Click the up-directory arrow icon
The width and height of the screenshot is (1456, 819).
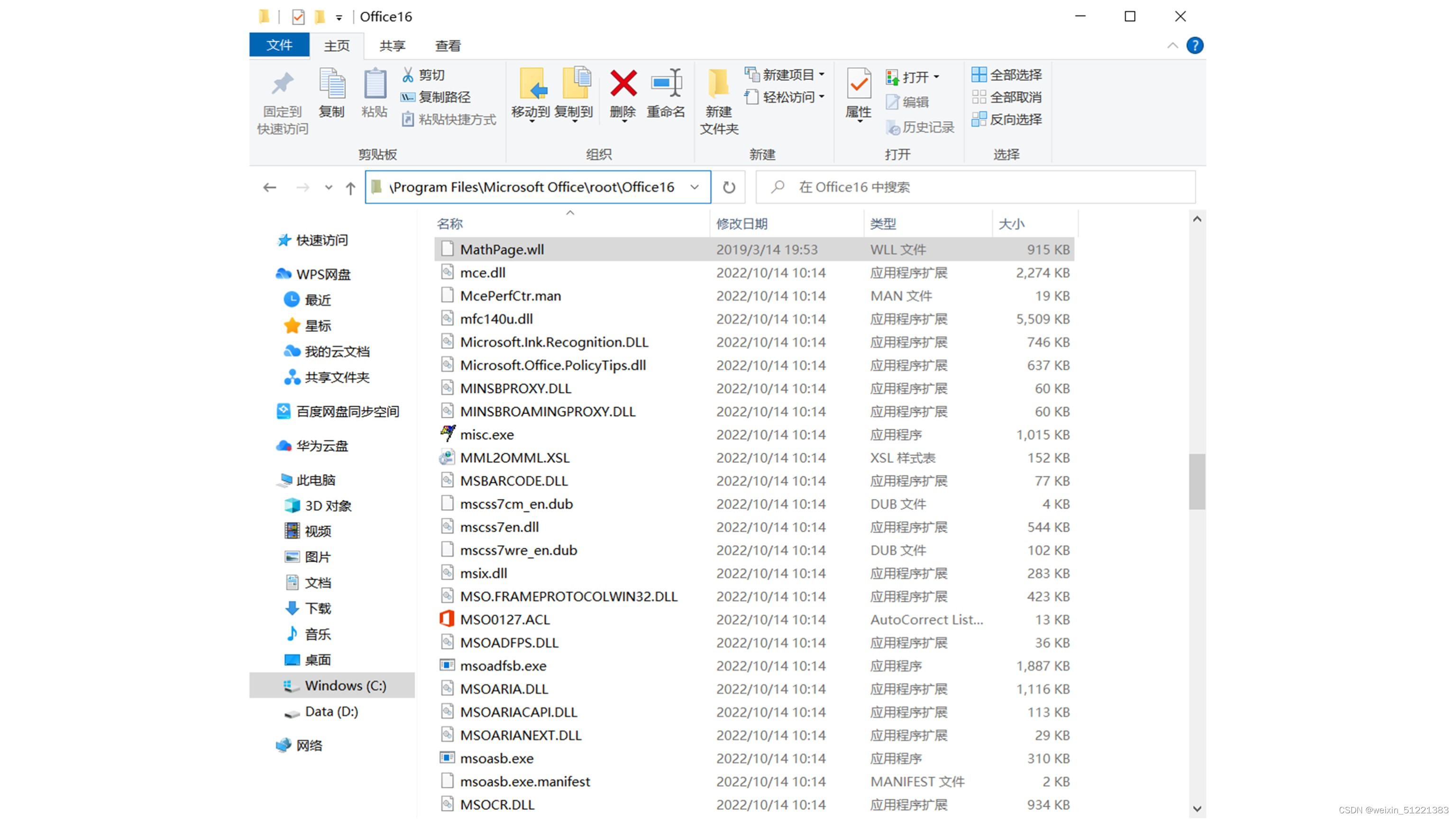click(x=350, y=188)
